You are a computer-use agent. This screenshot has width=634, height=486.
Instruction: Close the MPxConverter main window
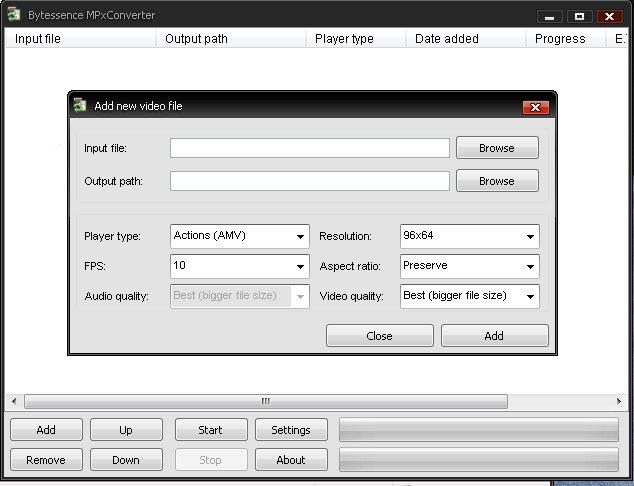(x=609, y=17)
